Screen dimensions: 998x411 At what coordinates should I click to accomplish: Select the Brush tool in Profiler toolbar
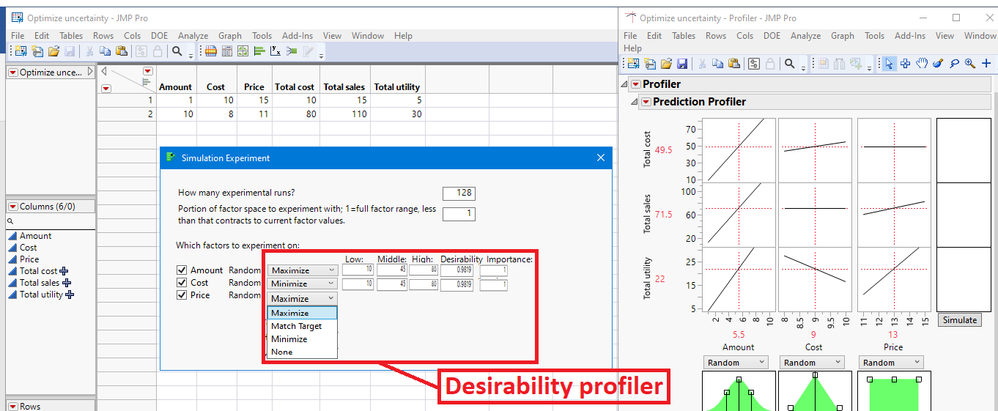(x=938, y=64)
